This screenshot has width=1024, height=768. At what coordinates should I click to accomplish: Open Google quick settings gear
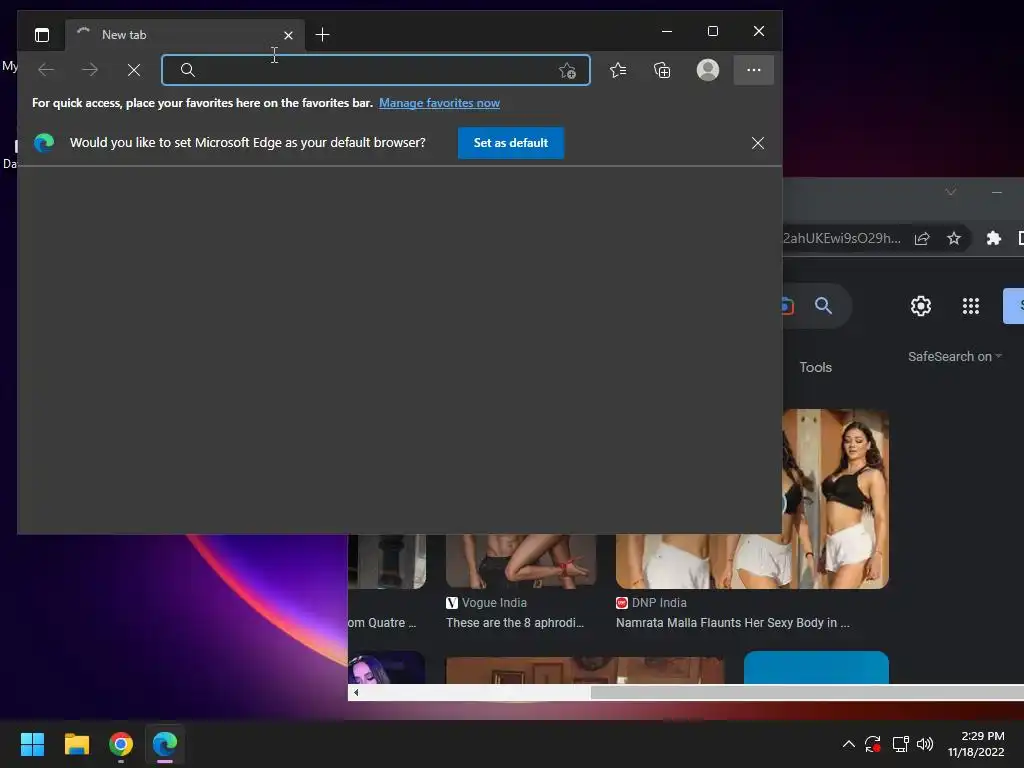(x=921, y=306)
